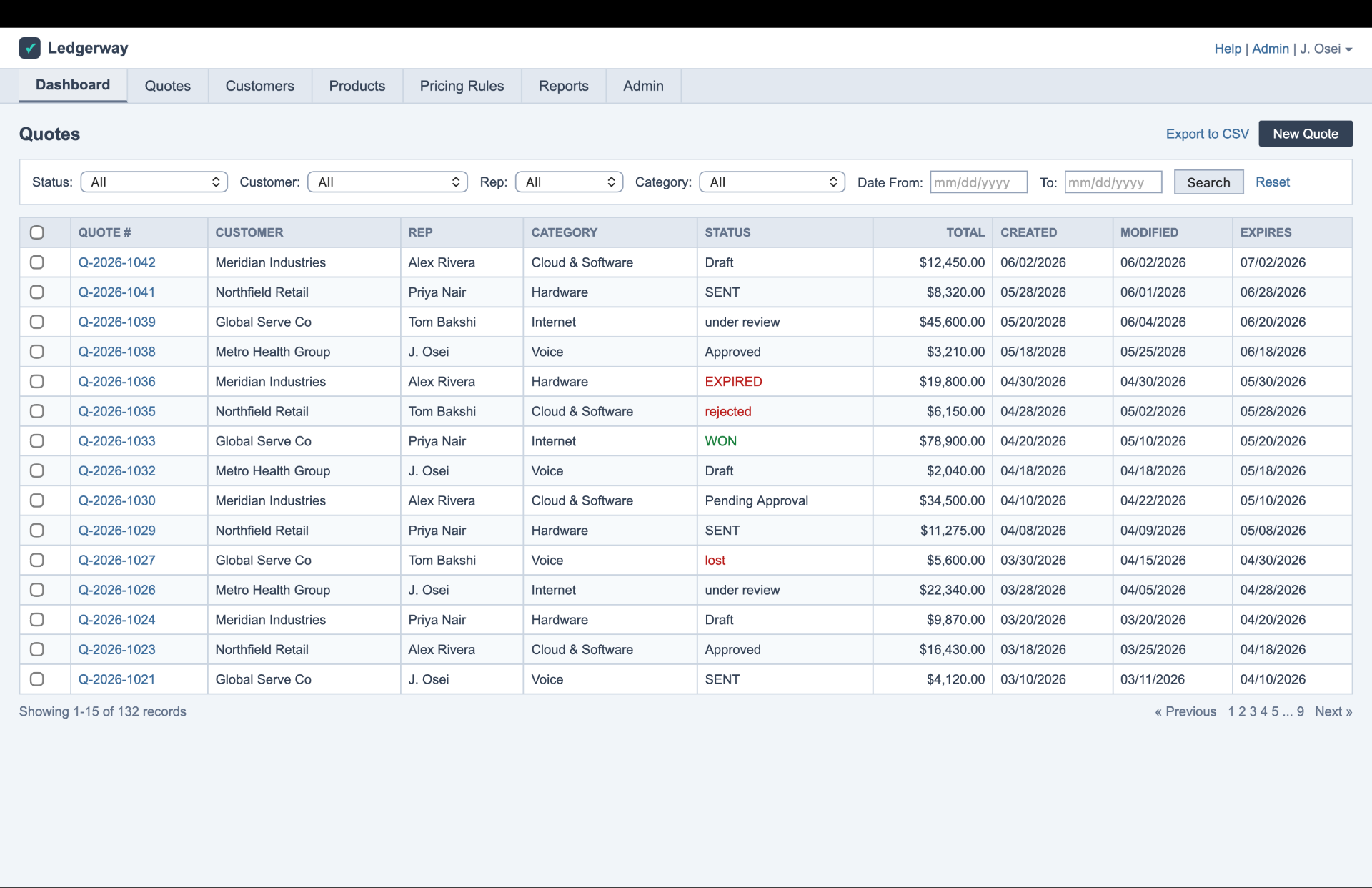This screenshot has width=1372, height=888.
Task: Click the Previous page link
Action: (1185, 711)
